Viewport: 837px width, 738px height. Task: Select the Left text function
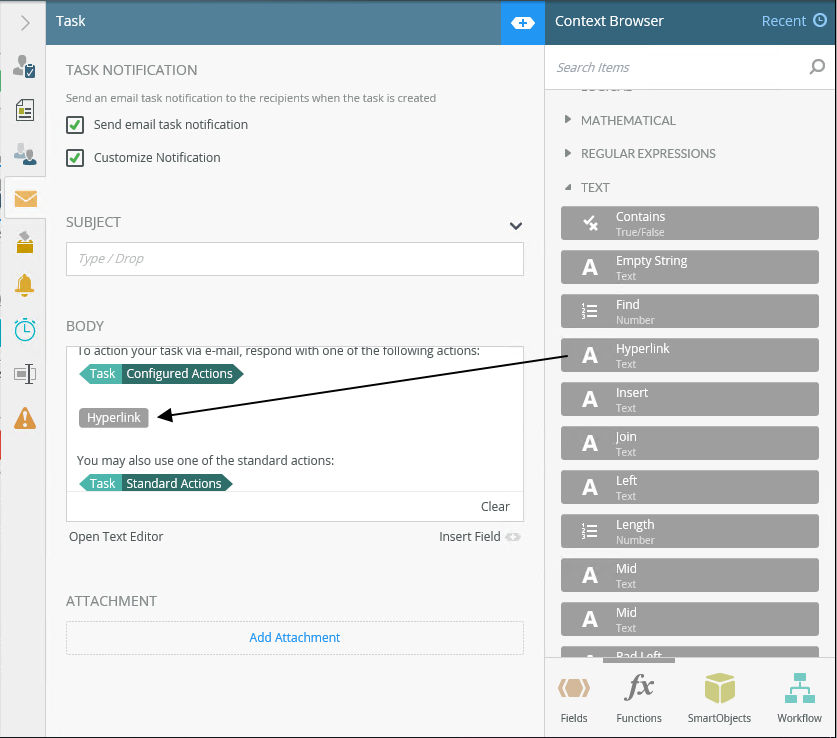(x=690, y=487)
